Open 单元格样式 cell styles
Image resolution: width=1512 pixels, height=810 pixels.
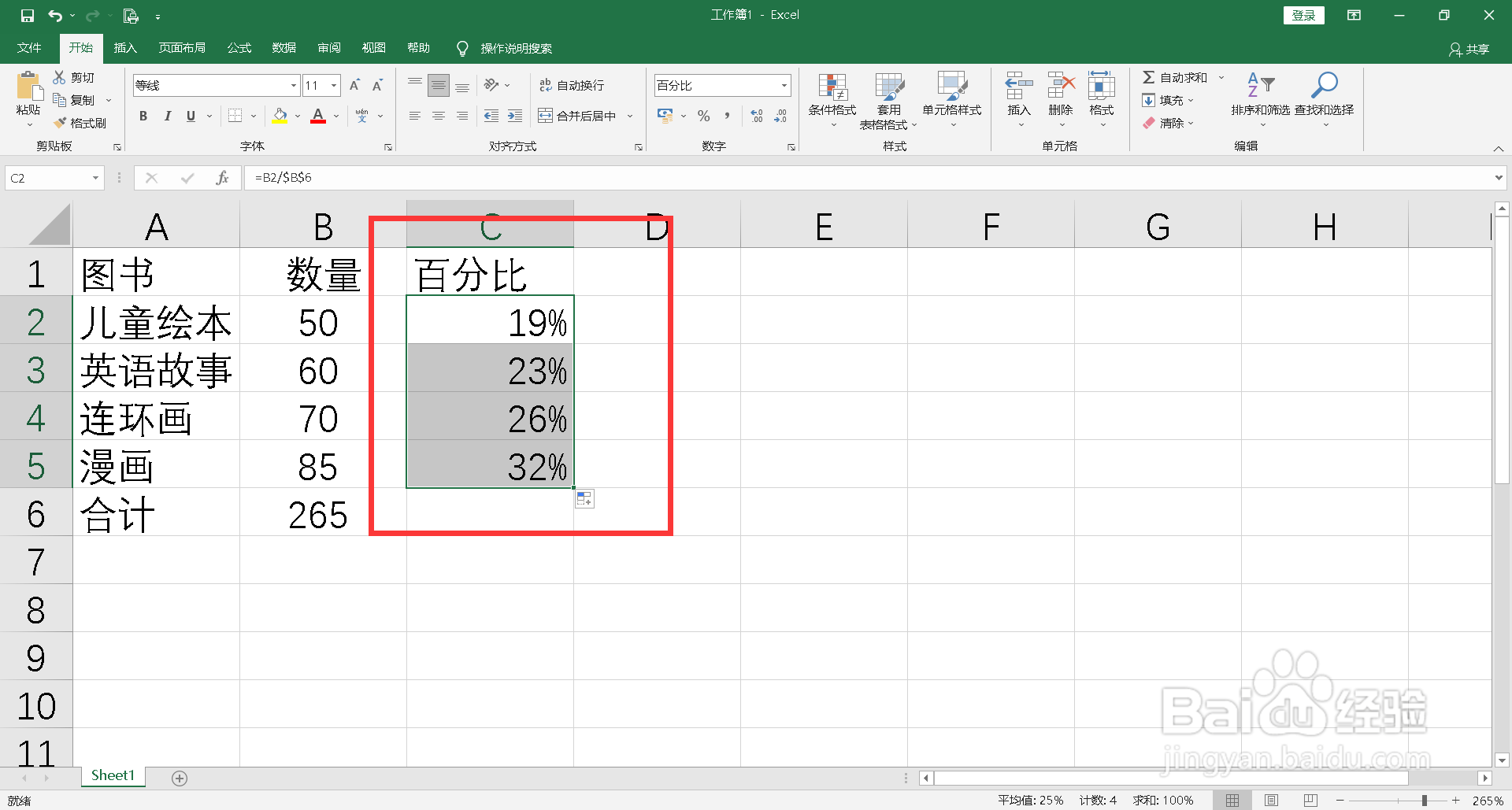point(952,100)
